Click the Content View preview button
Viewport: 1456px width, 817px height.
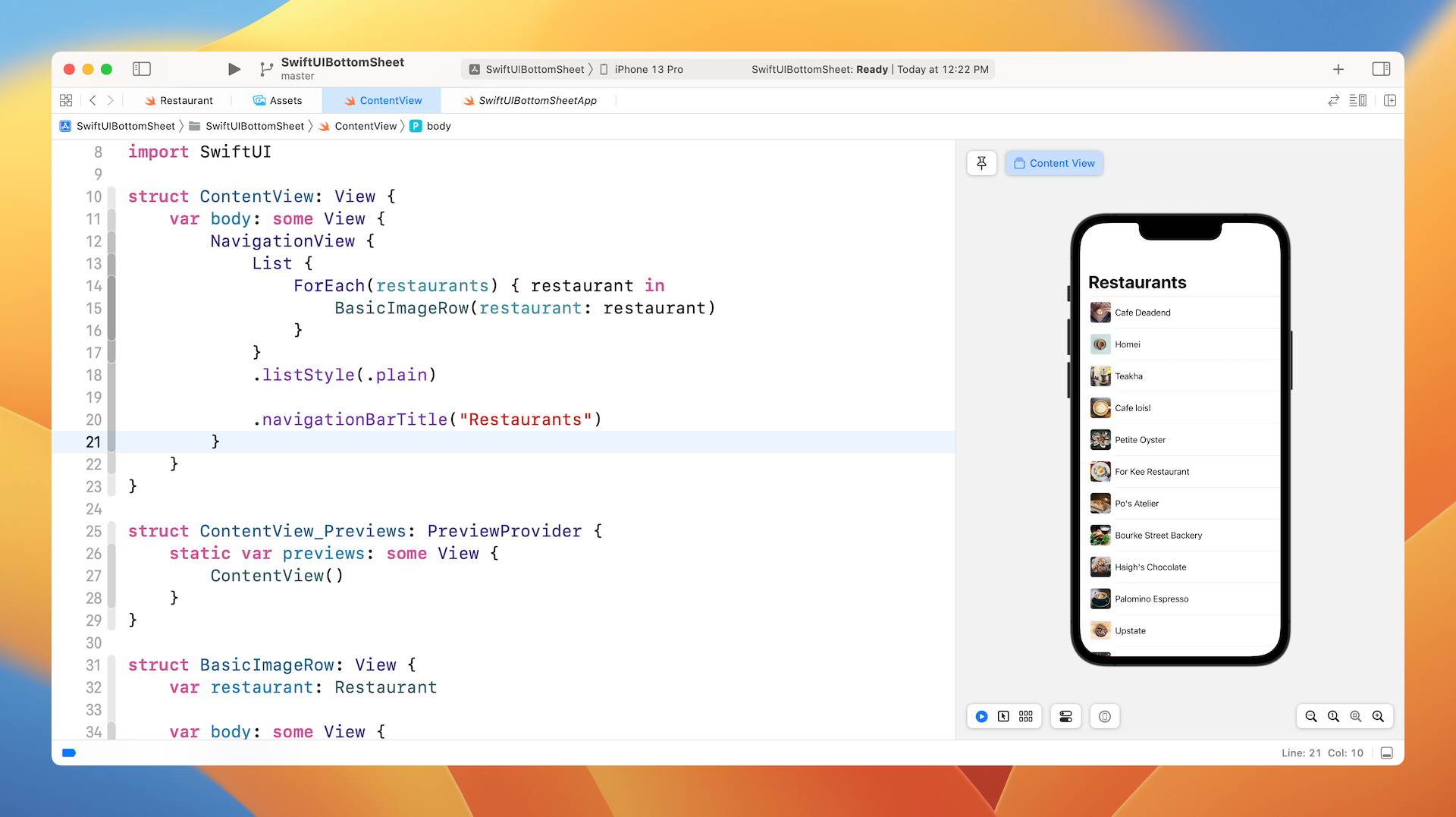1054,163
